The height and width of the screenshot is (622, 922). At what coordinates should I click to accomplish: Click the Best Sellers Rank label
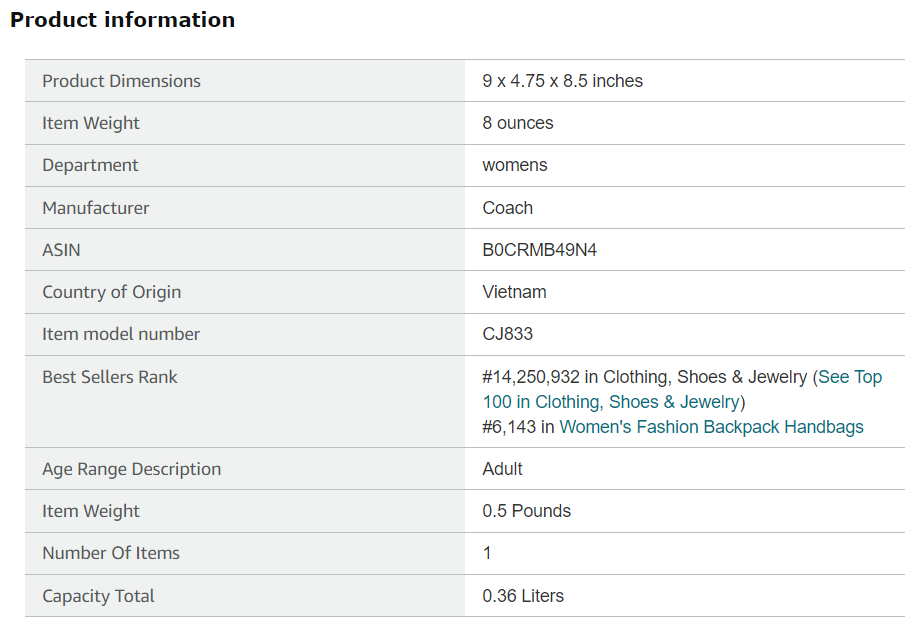pos(109,377)
